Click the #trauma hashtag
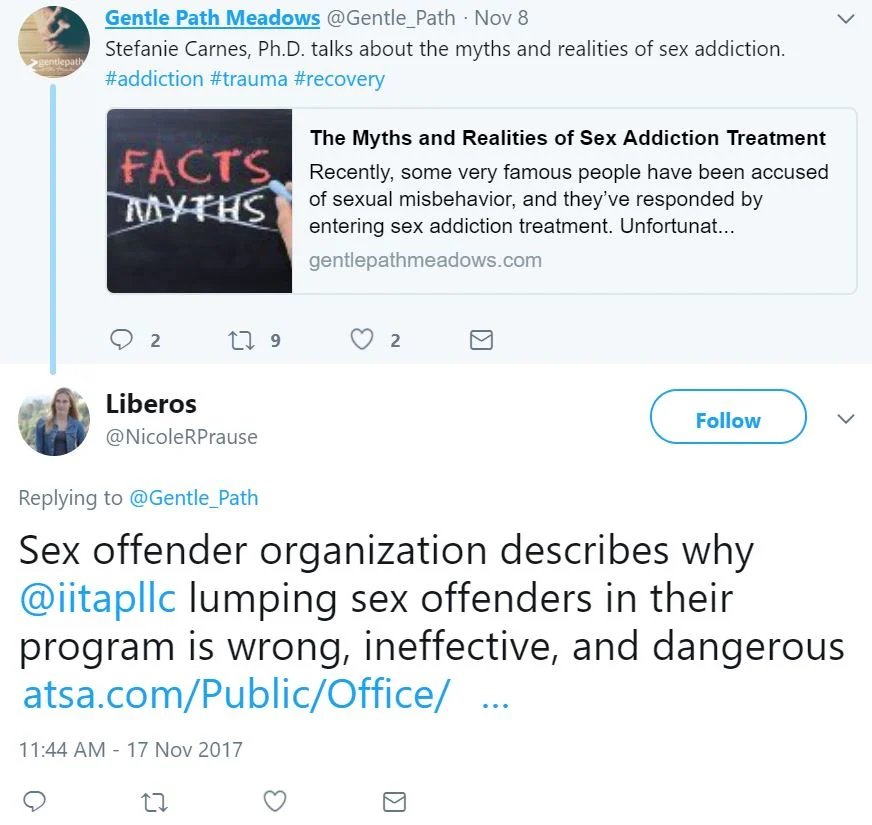The width and height of the screenshot is (872, 825). 249,79
